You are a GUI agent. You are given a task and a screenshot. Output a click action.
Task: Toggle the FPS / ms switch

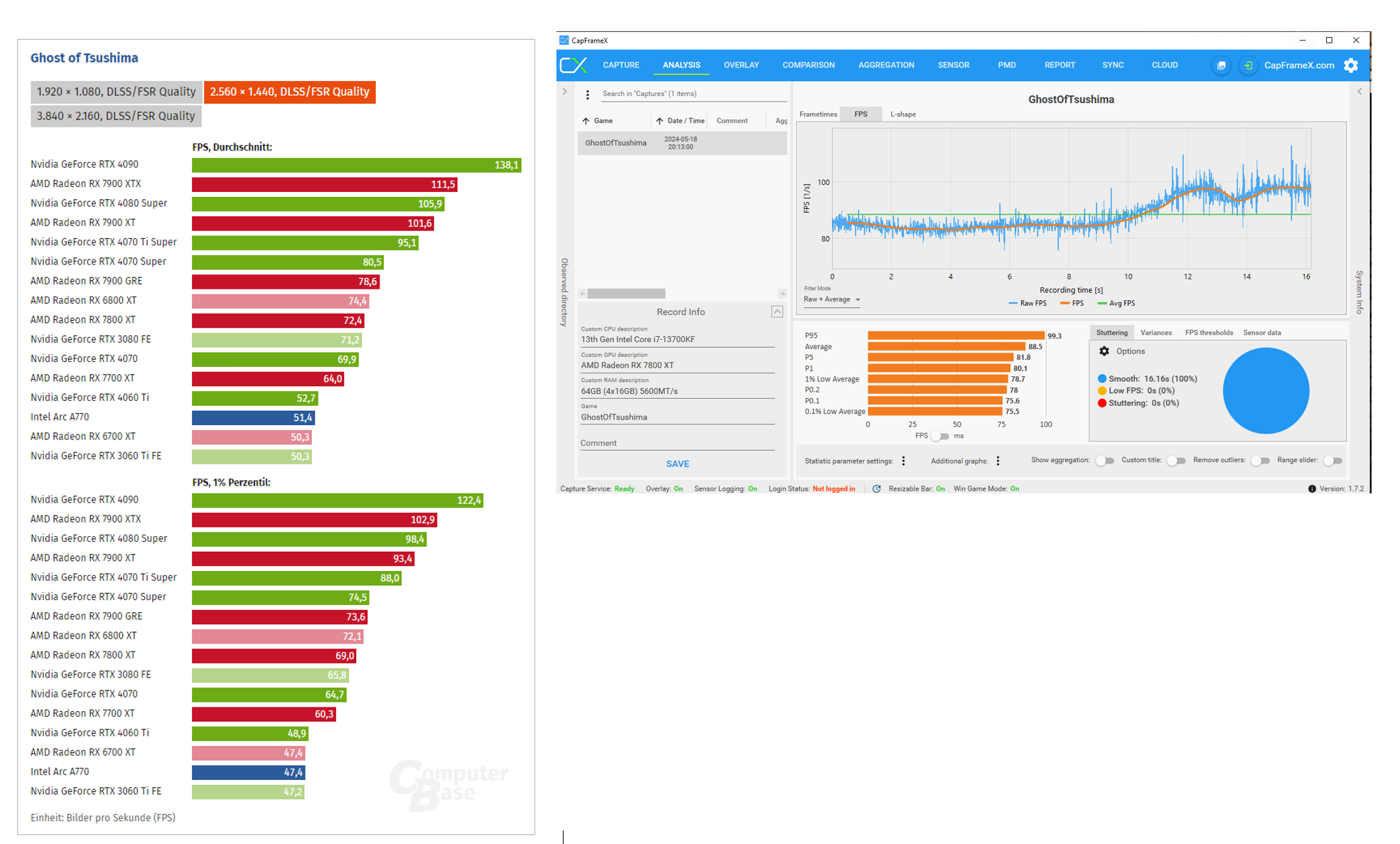pyautogui.click(x=940, y=436)
